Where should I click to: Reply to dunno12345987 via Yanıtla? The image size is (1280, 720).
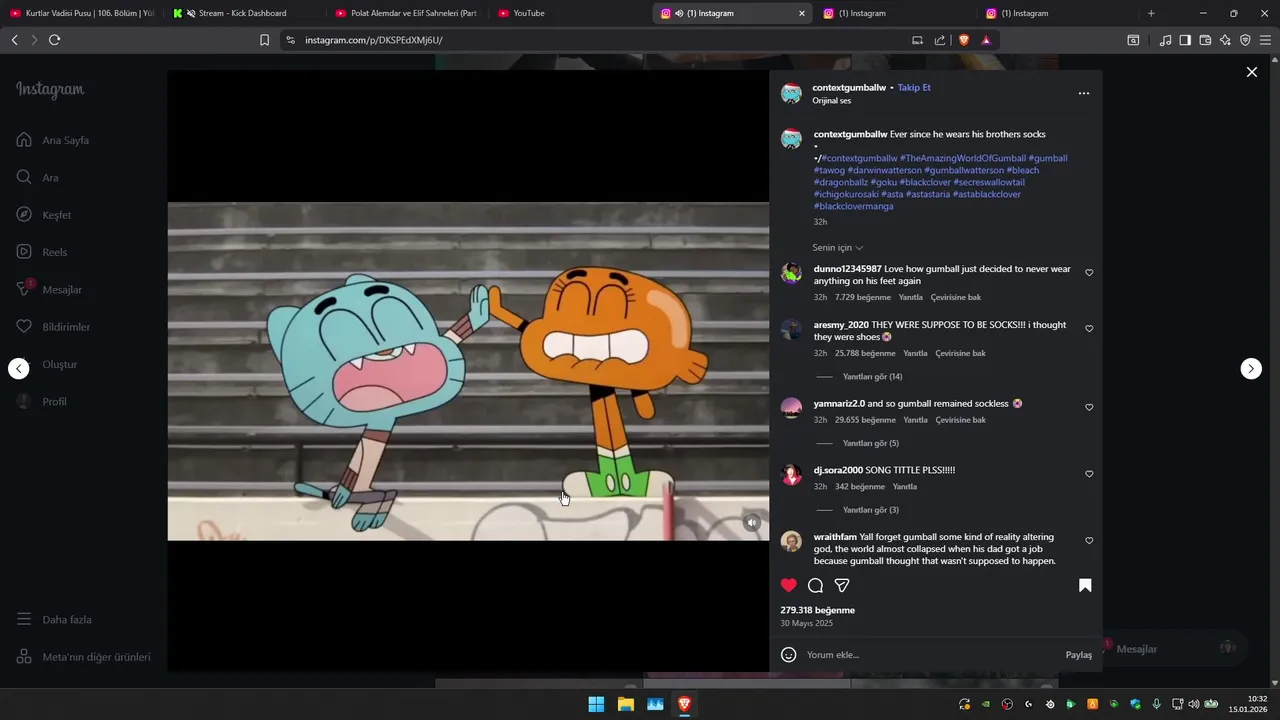[x=910, y=297]
